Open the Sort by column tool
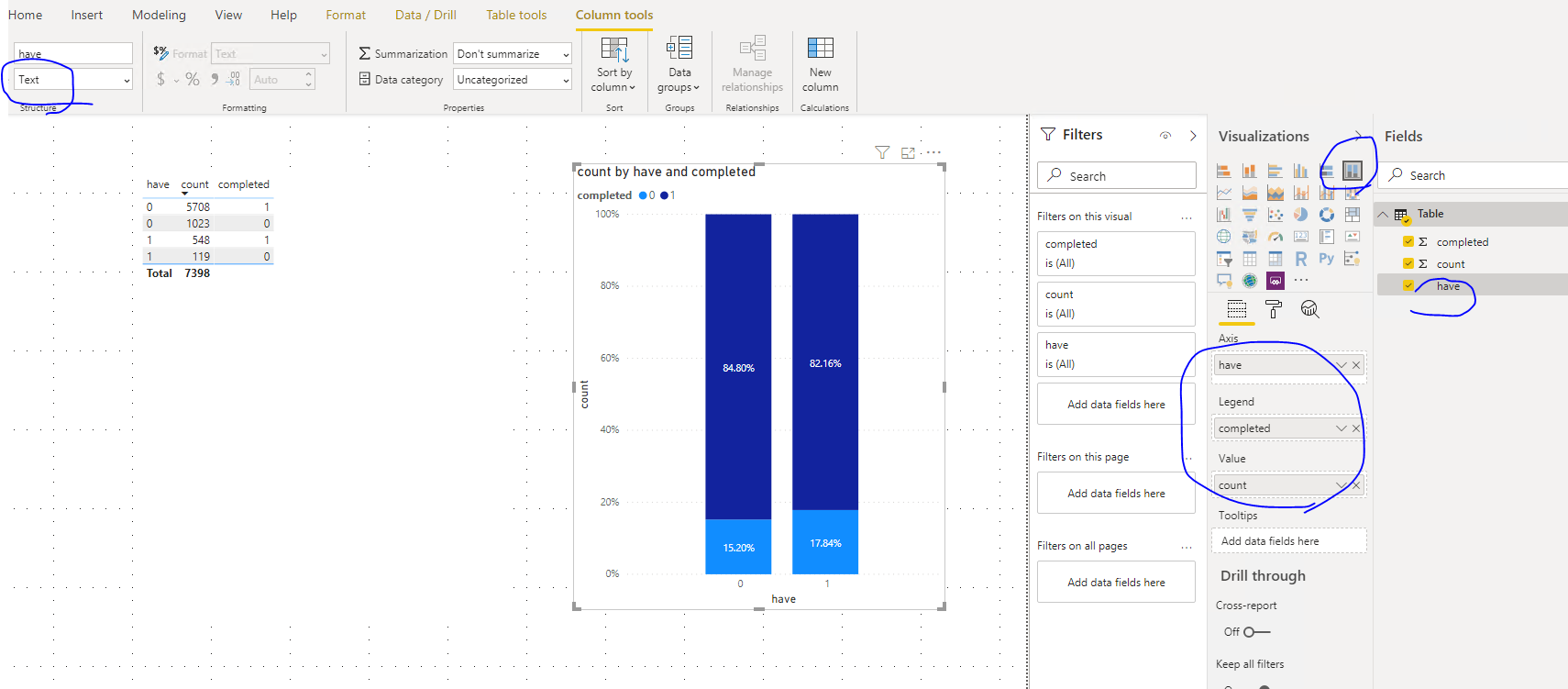1568x689 pixels. pyautogui.click(x=614, y=64)
